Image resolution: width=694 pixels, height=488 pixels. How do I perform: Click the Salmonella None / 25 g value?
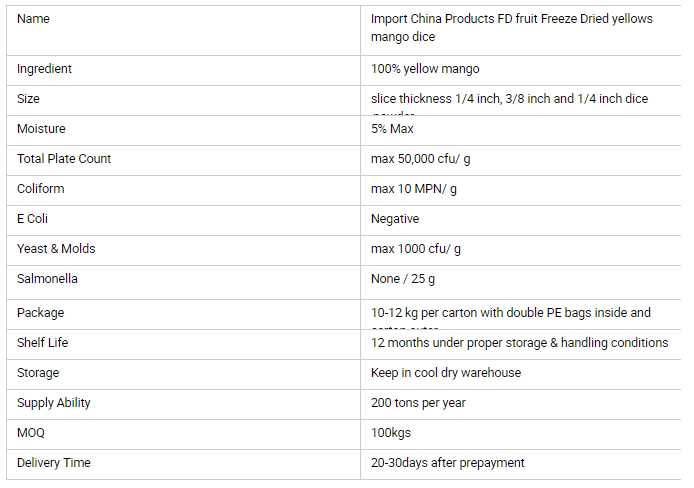[403, 279]
